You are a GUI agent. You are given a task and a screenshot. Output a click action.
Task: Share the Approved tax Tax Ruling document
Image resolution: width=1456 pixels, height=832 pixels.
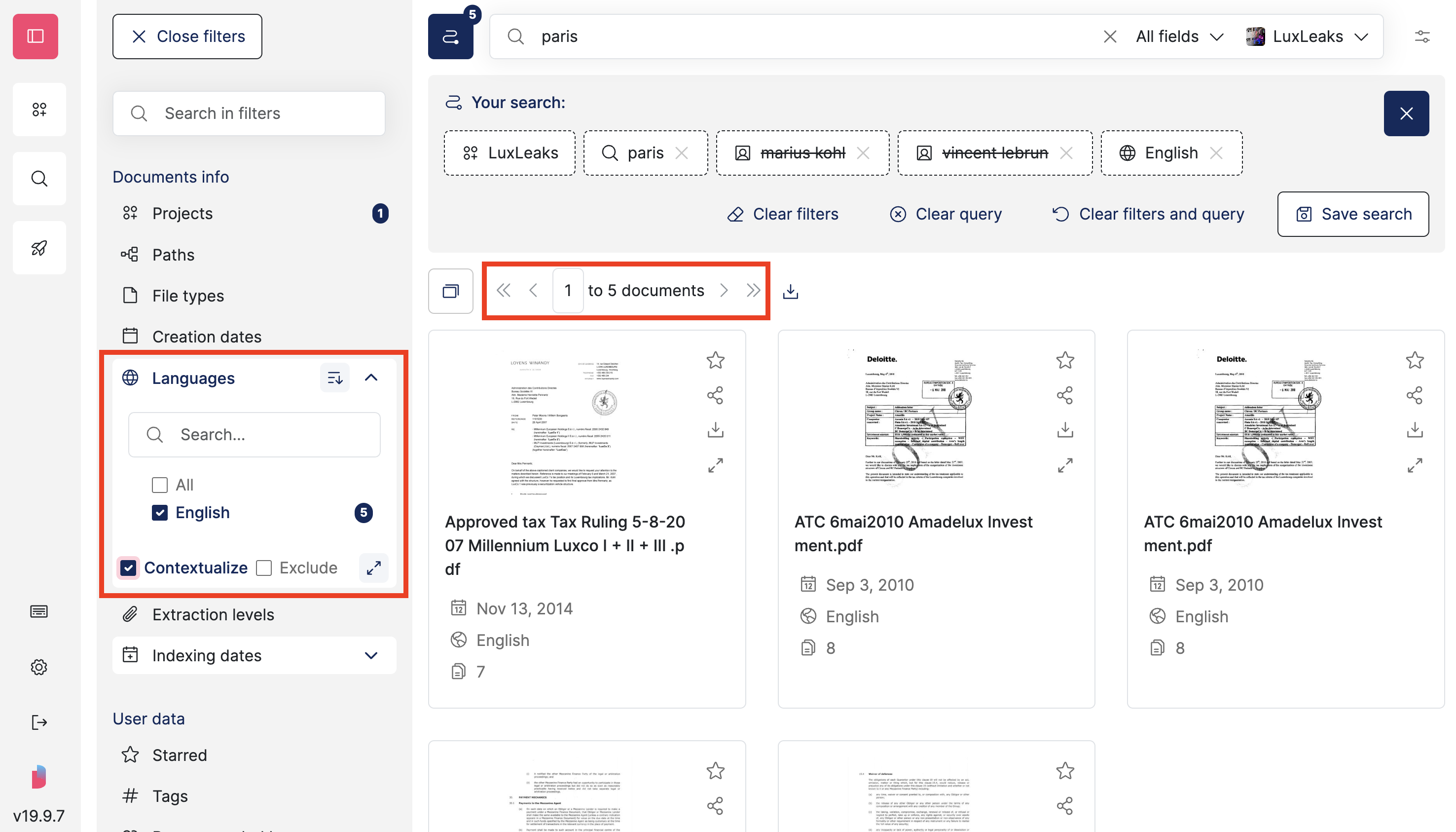tap(715, 395)
